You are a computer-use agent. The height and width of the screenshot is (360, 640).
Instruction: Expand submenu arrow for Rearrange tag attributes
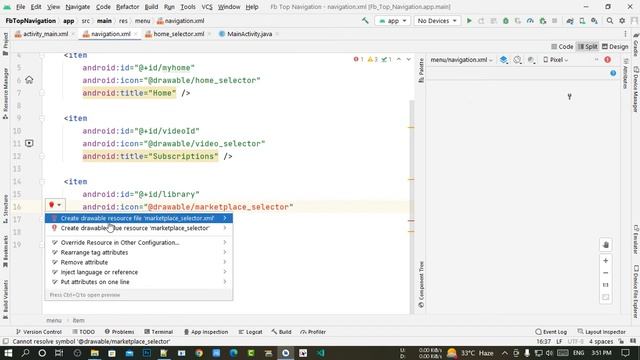tap(224, 252)
